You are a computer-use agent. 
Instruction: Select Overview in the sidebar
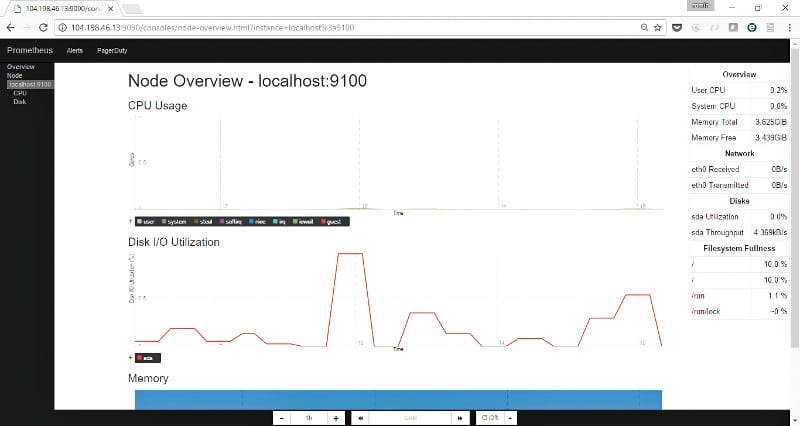tap(20, 67)
